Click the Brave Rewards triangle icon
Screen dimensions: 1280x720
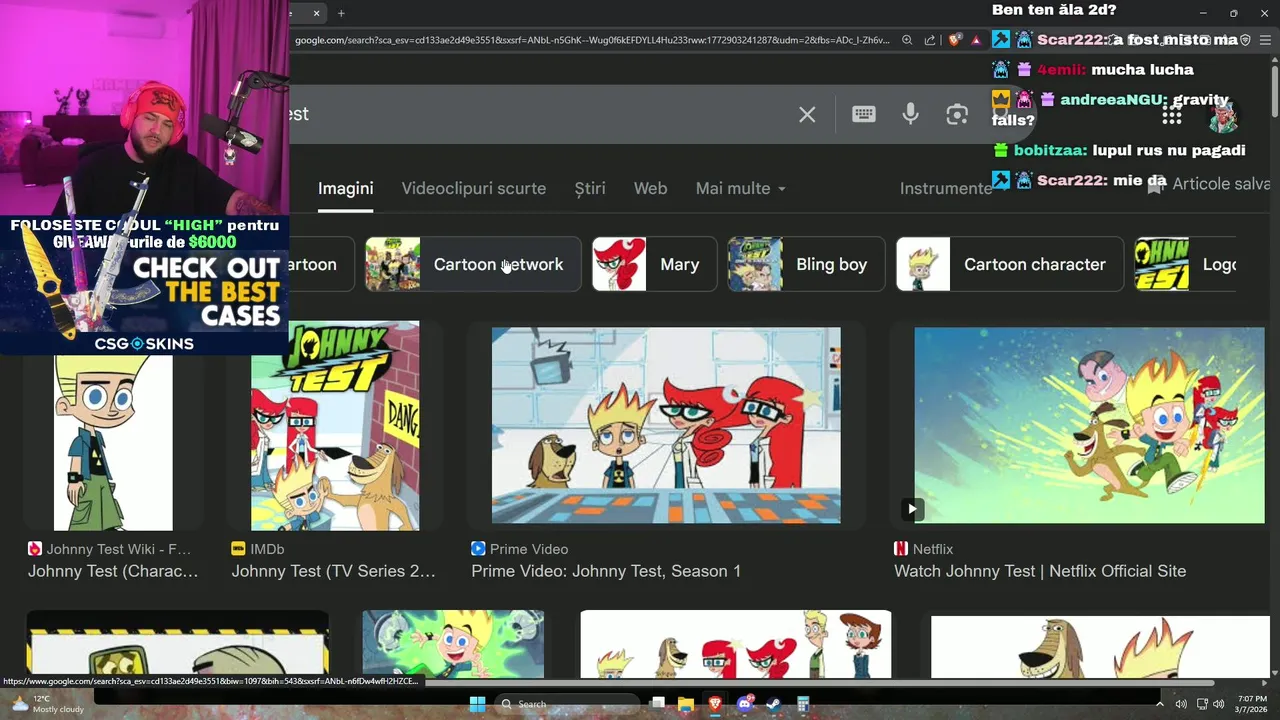976,40
